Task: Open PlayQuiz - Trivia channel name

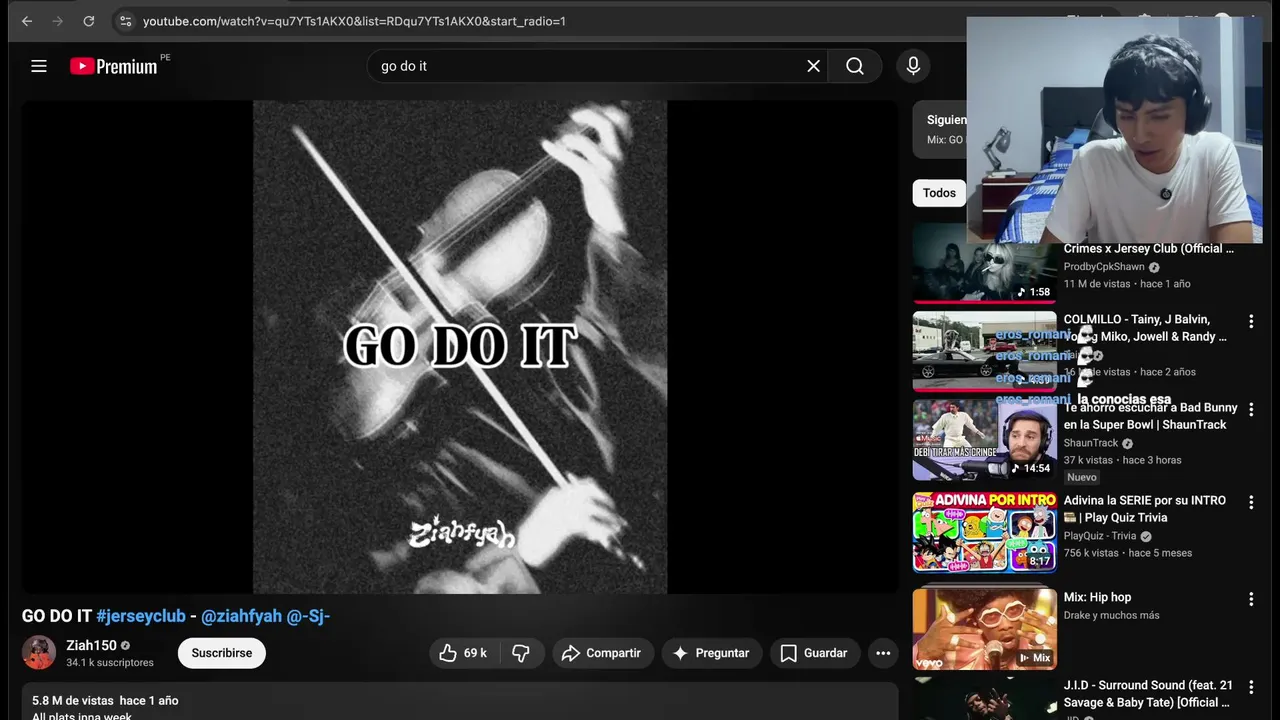Action: pyautogui.click(x=1100, y=536)
